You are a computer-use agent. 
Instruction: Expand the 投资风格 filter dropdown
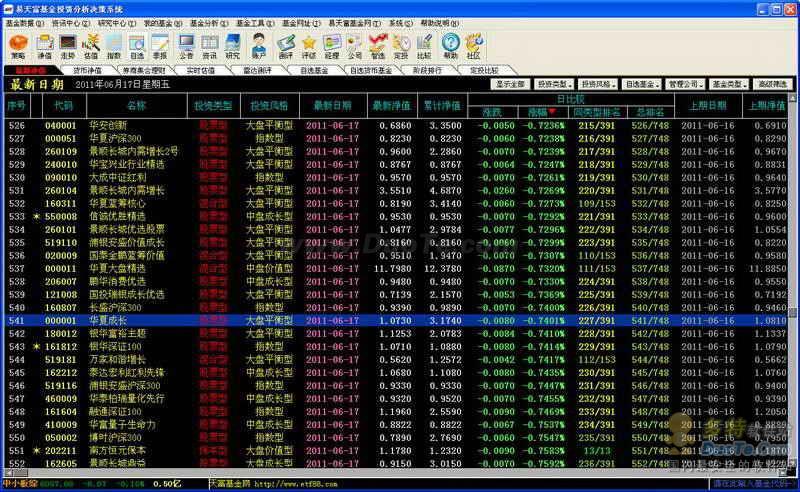tap(598, 84)
